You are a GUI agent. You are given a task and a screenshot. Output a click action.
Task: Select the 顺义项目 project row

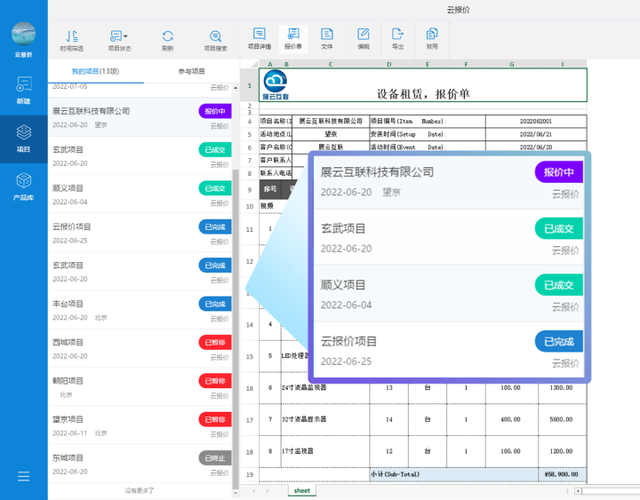click(140, 194)
